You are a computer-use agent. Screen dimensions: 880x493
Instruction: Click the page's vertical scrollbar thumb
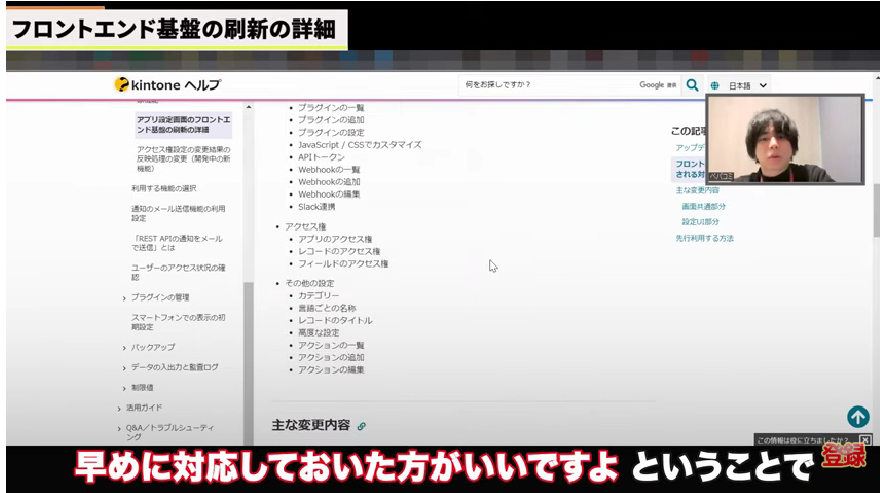pos(877,211)
